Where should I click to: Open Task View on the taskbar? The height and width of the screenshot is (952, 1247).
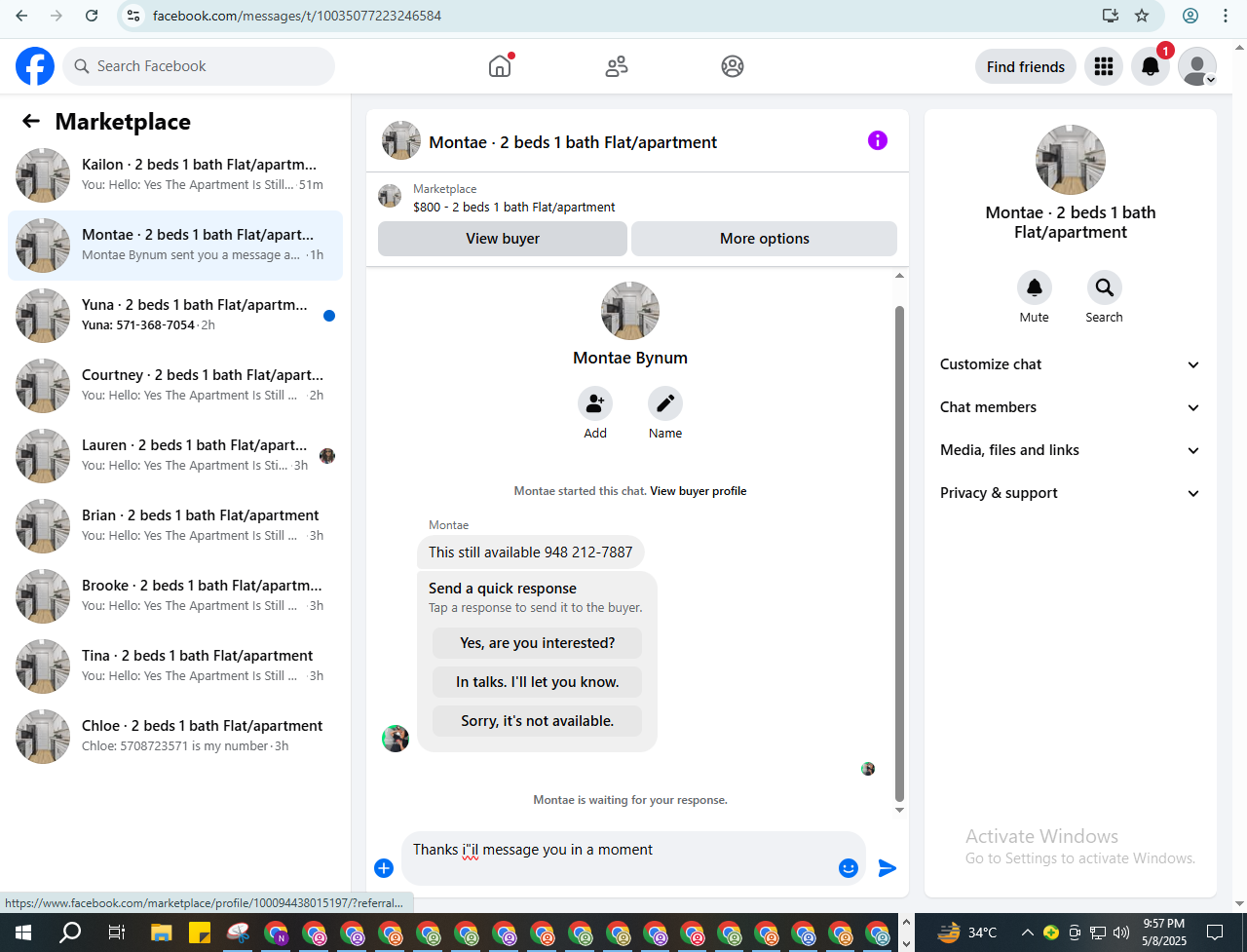click(x=116, y=933)
